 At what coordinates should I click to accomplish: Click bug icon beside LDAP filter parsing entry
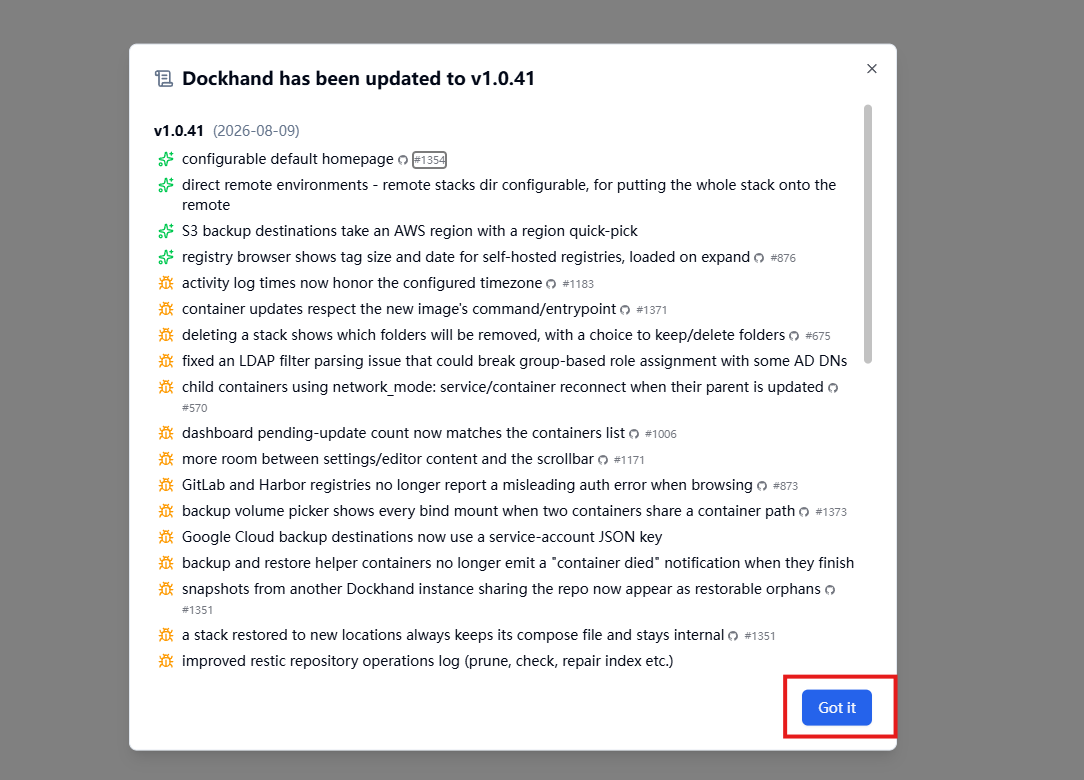[166, 361]
